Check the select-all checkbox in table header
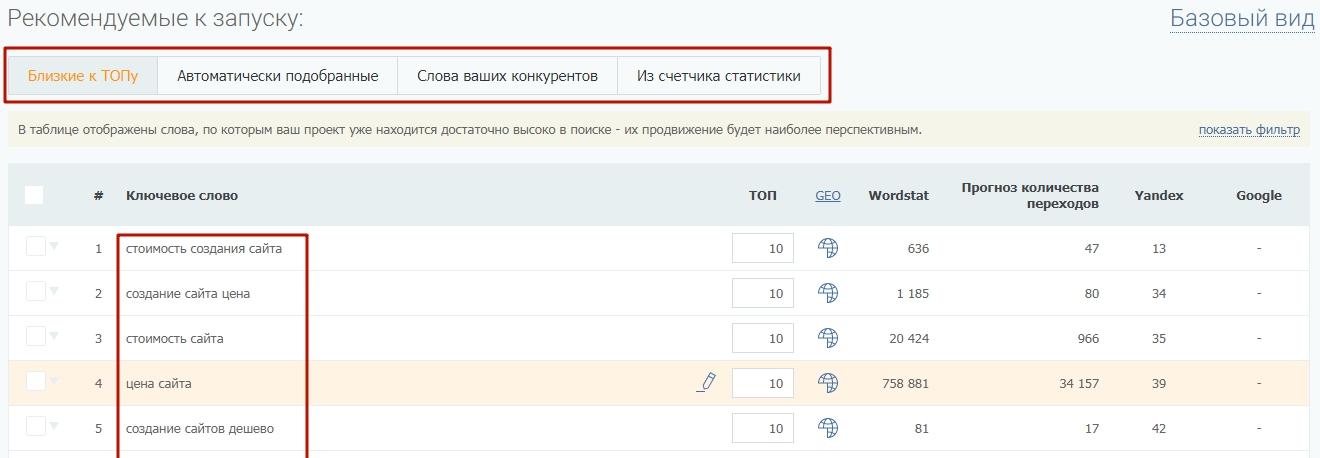The image size is (1320, 458). 34,195
